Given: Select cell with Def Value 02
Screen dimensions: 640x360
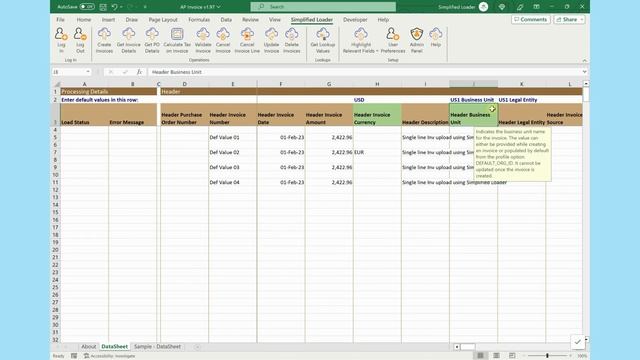Looking at the screenshot, I should pos(233,152).
